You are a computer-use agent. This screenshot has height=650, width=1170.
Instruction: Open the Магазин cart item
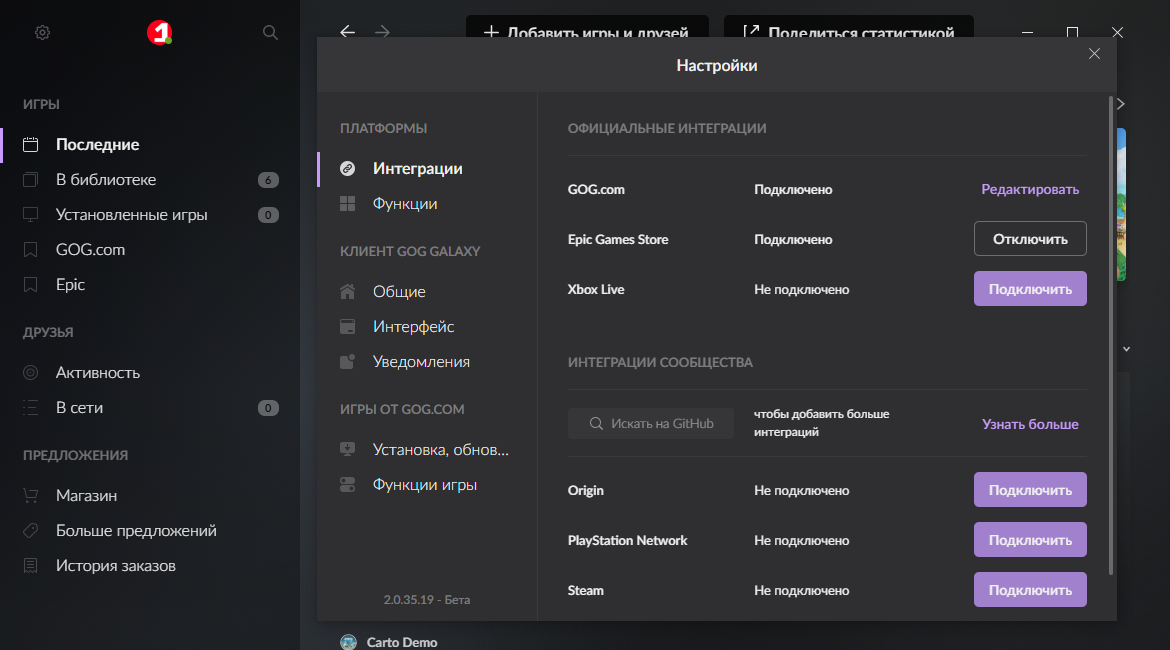click(x=86, y=495)
